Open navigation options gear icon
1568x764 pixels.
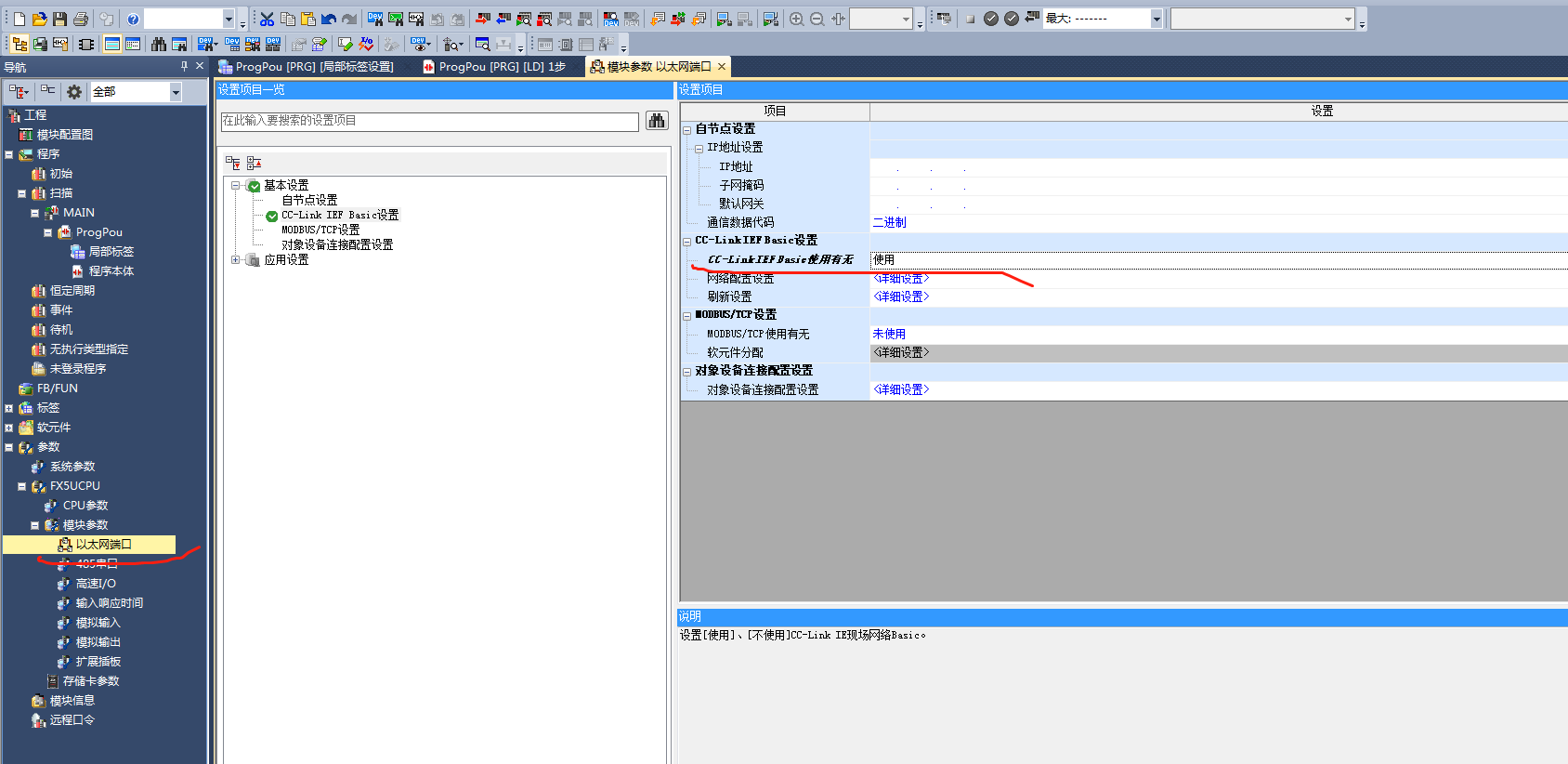74,91
